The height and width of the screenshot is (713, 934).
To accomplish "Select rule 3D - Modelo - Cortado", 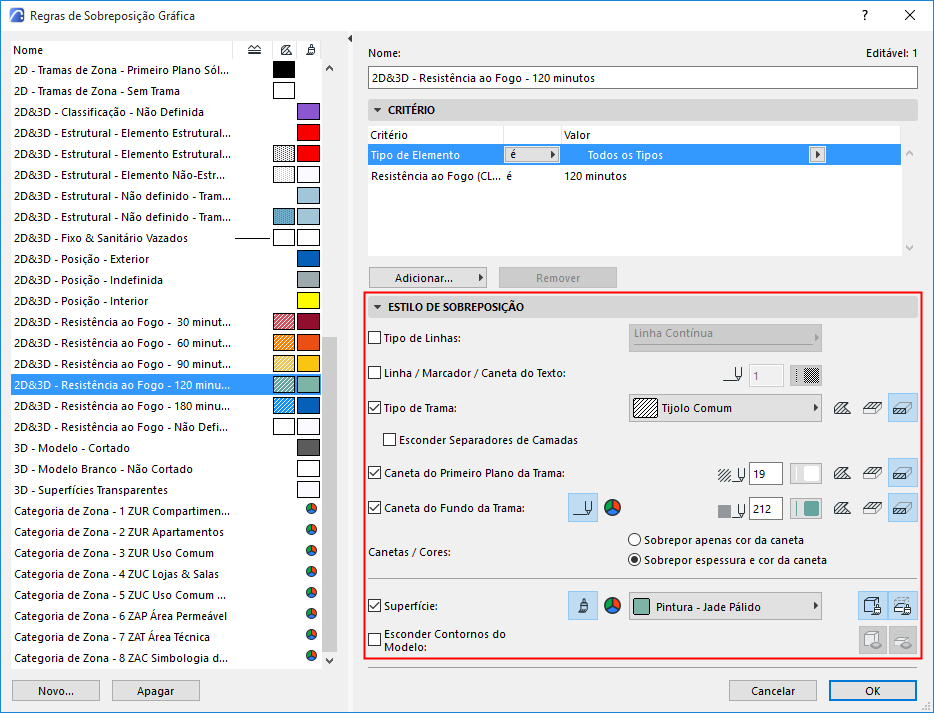I will tap(166, 448).
